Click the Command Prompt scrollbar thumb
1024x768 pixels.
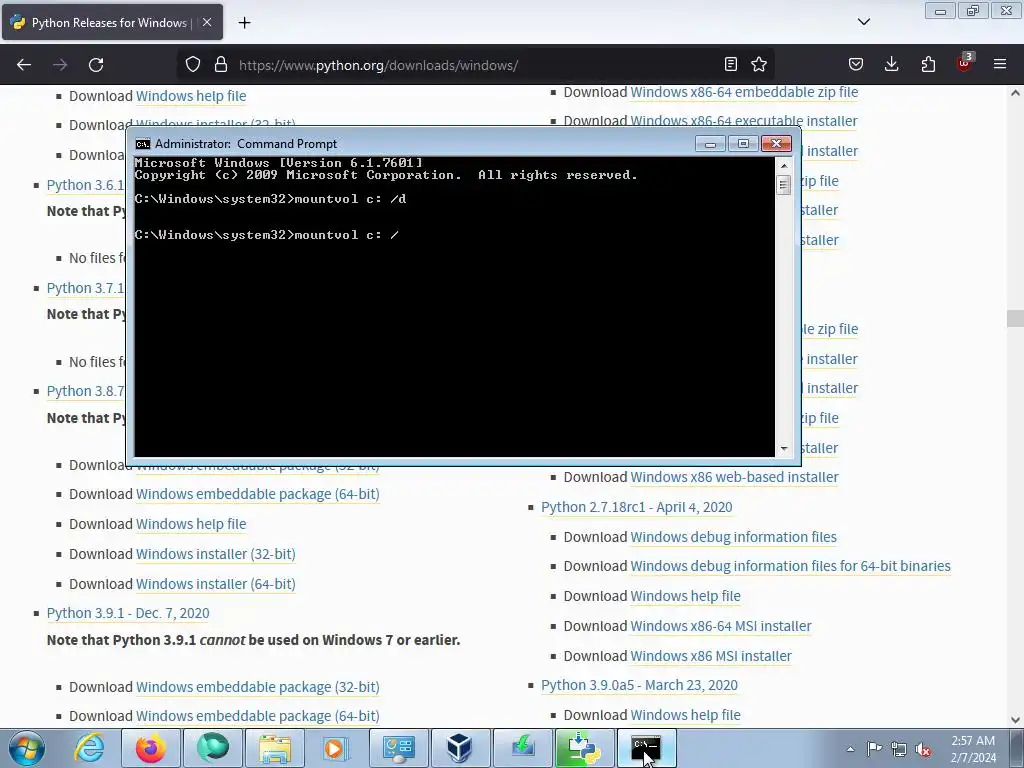coord(784,185)
